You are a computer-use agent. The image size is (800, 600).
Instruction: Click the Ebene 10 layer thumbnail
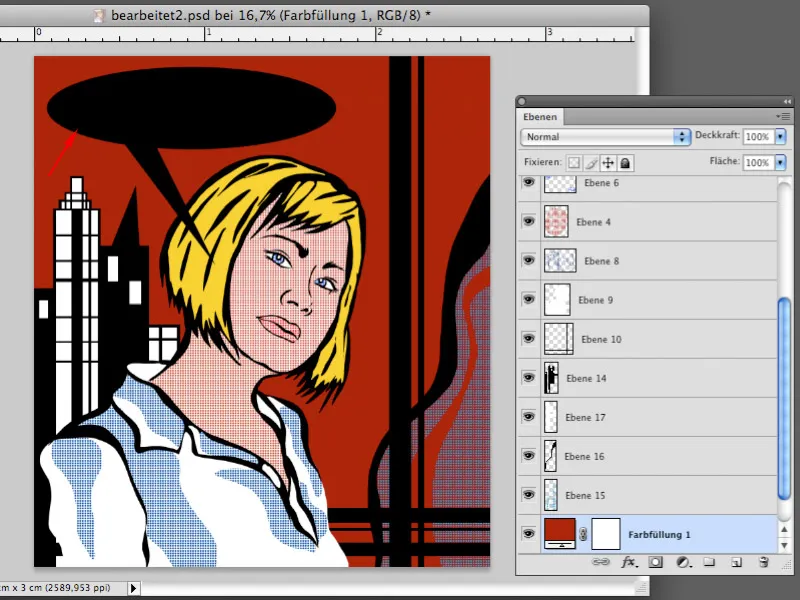[x=559, y=339]
